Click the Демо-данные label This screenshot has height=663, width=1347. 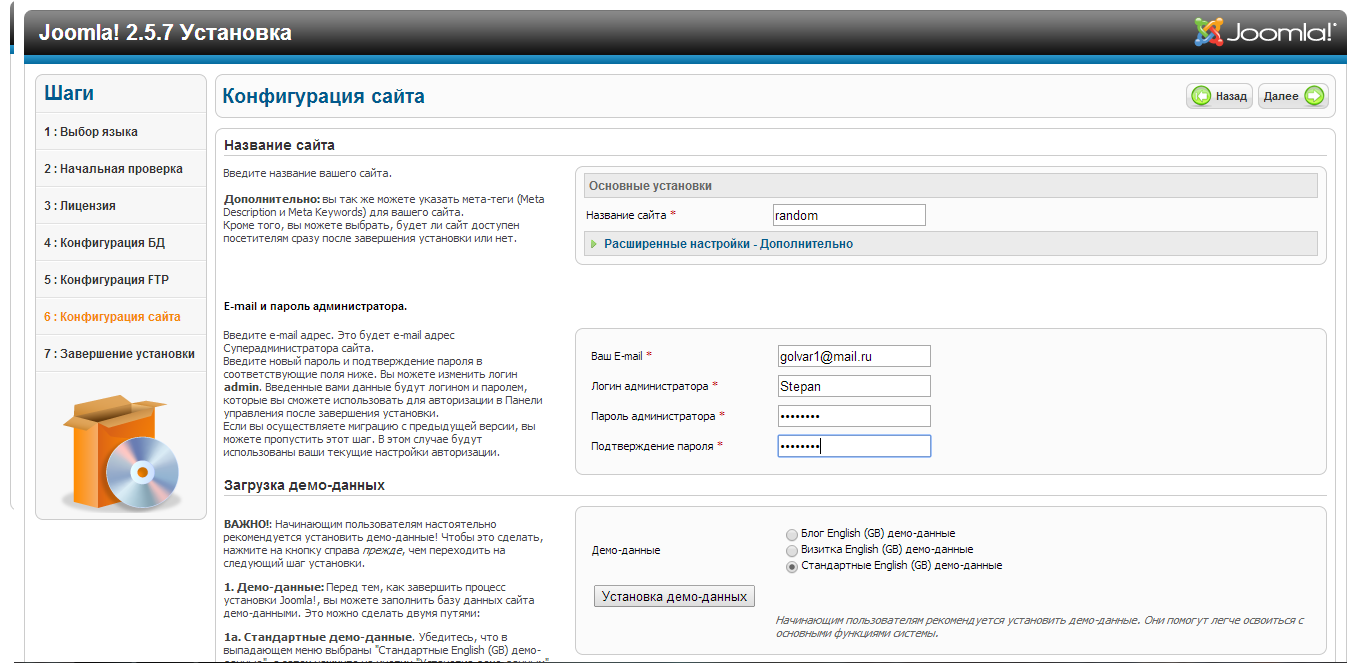click(x=626, y=550)
